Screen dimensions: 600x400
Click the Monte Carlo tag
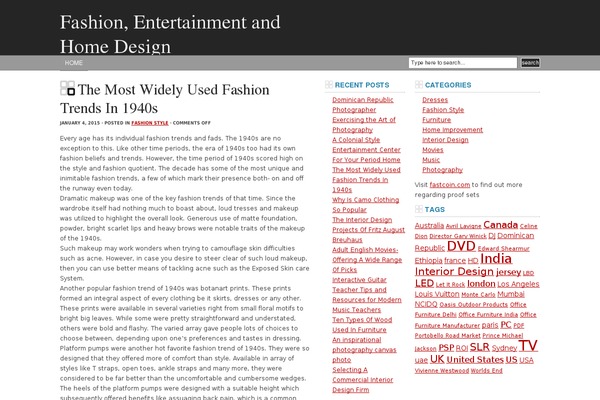tap(478, 295)
